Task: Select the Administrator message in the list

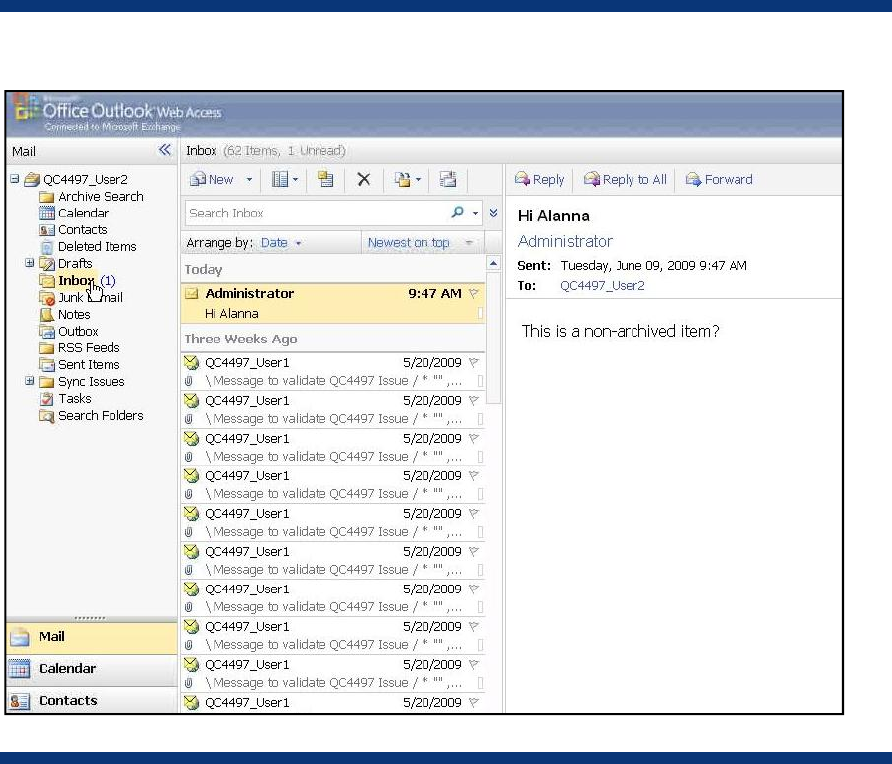Action: (x=333, y=303)
